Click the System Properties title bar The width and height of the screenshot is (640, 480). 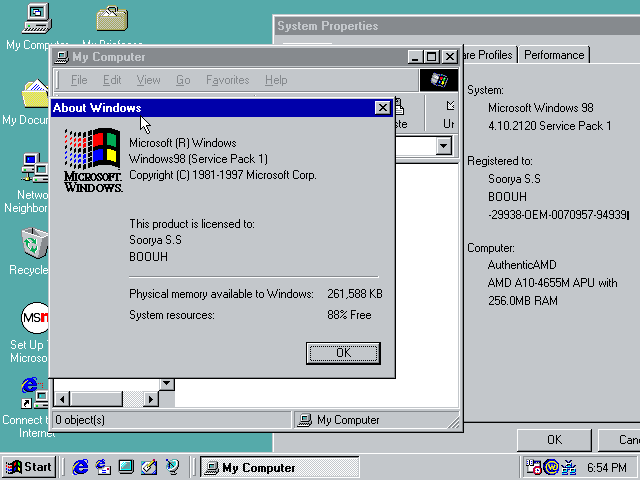click(x=457, y=26)
